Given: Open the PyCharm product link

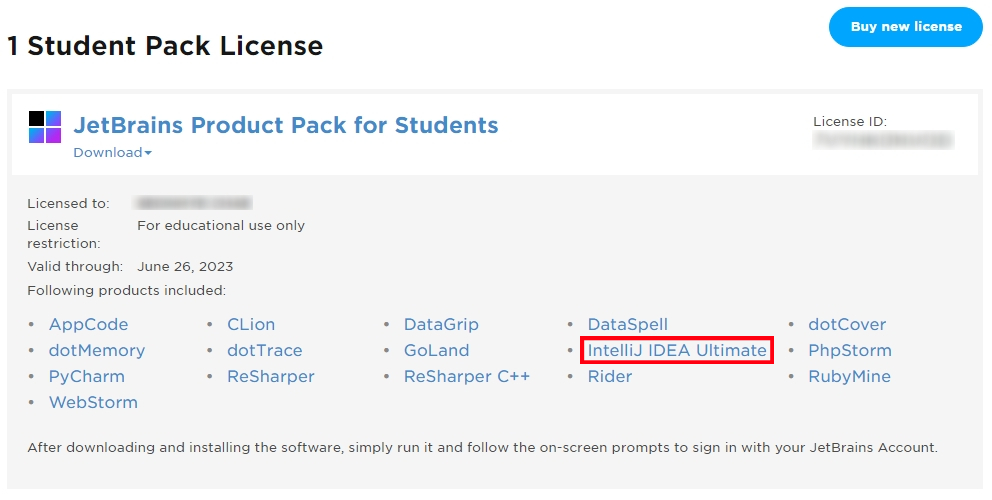Looking at the screenshot, I should 87,376.
